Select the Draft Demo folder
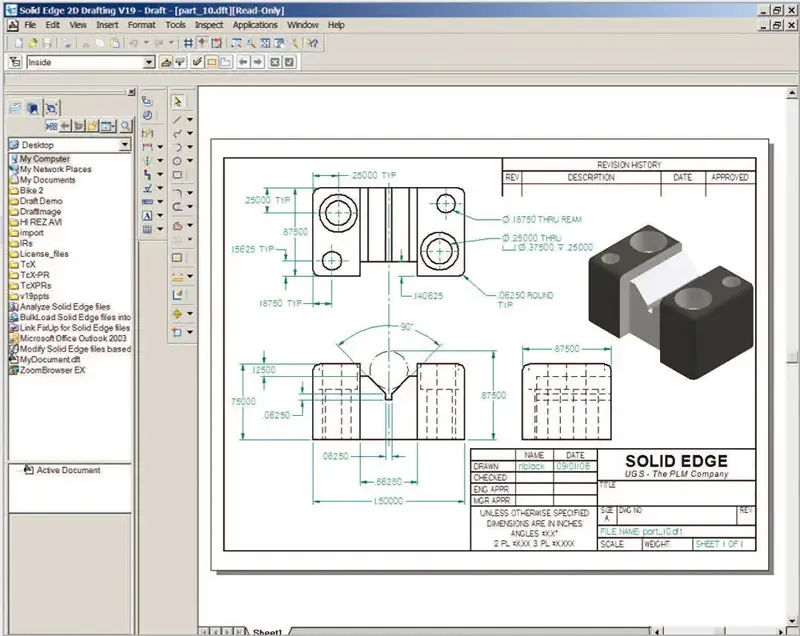Screen dimensions: 800x636 point(41,201)
